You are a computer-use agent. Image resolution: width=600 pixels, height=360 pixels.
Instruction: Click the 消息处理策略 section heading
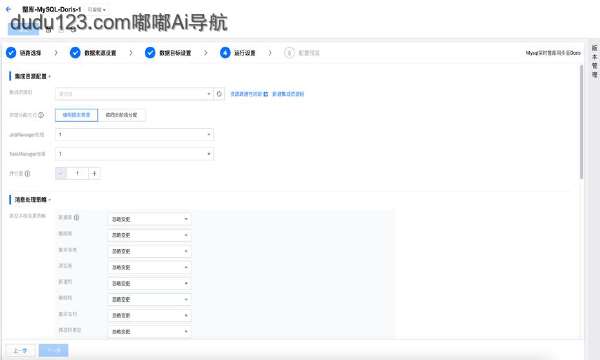coord(31,200)
